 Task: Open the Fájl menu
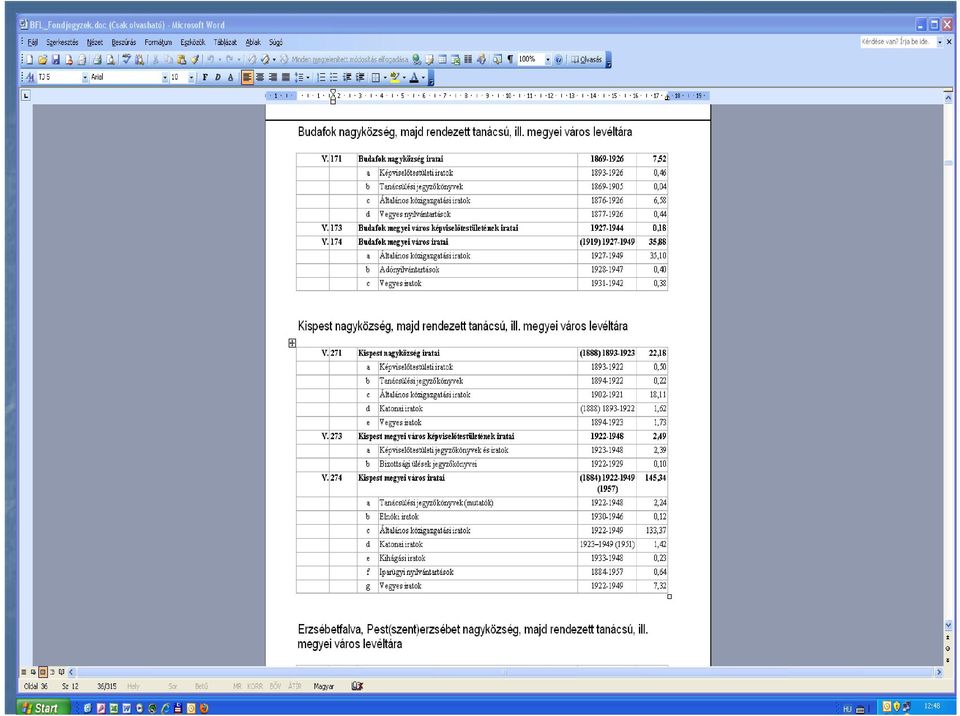coord(32,42)
